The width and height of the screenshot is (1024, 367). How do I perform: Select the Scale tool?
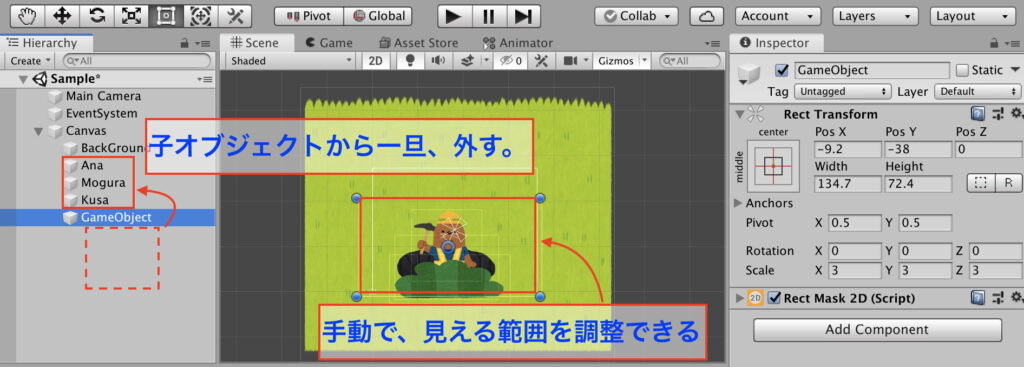pos(131,16)
